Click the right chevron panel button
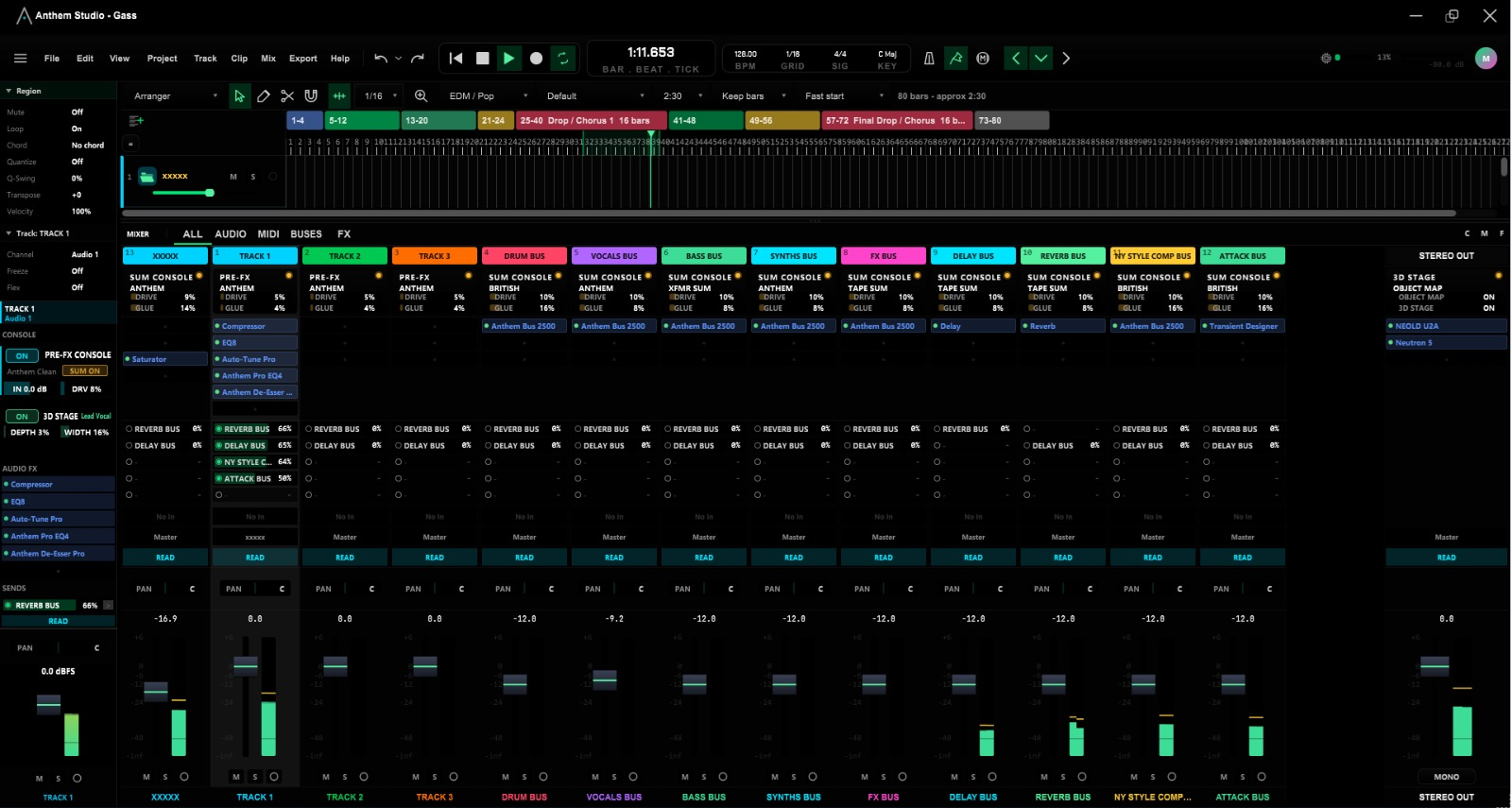This screenshot has width=1512, height=808. pos(1066,59)
